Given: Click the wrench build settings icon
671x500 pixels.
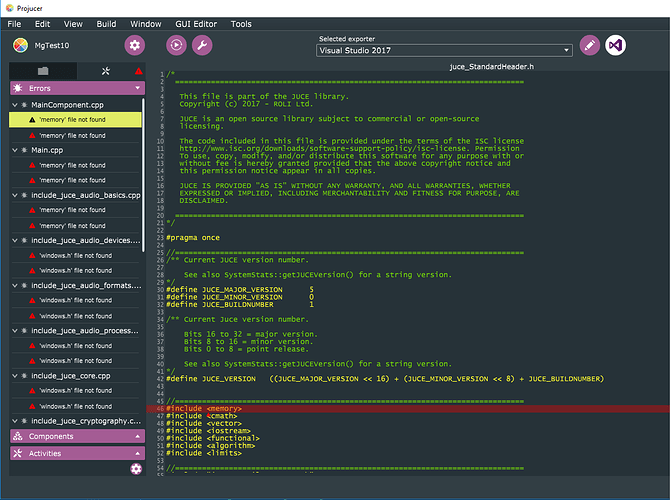Looking at the screenshot, I should pos(201,45).
